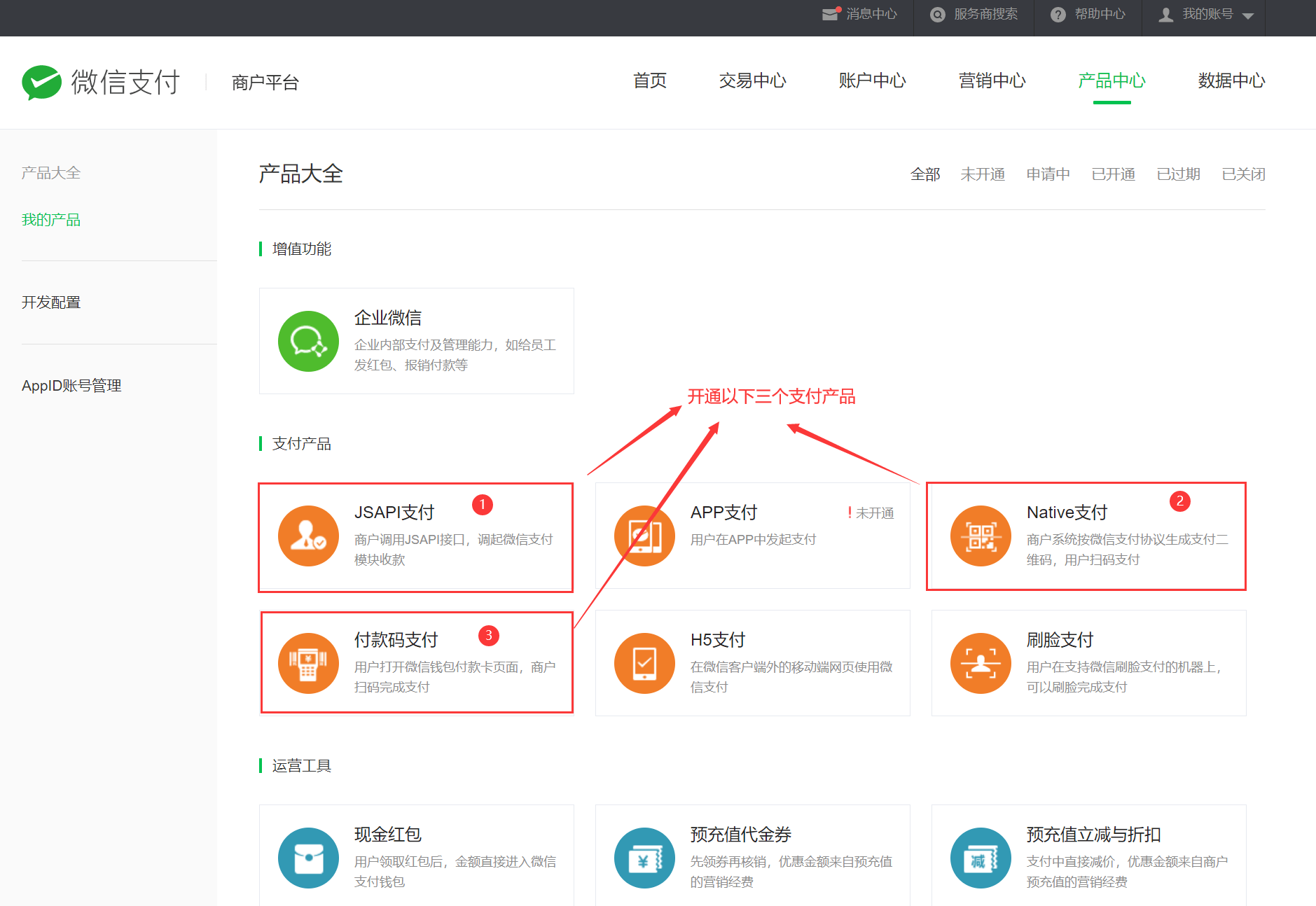
Task: Filter products by 已开通 status
Action: point(1113,174)
